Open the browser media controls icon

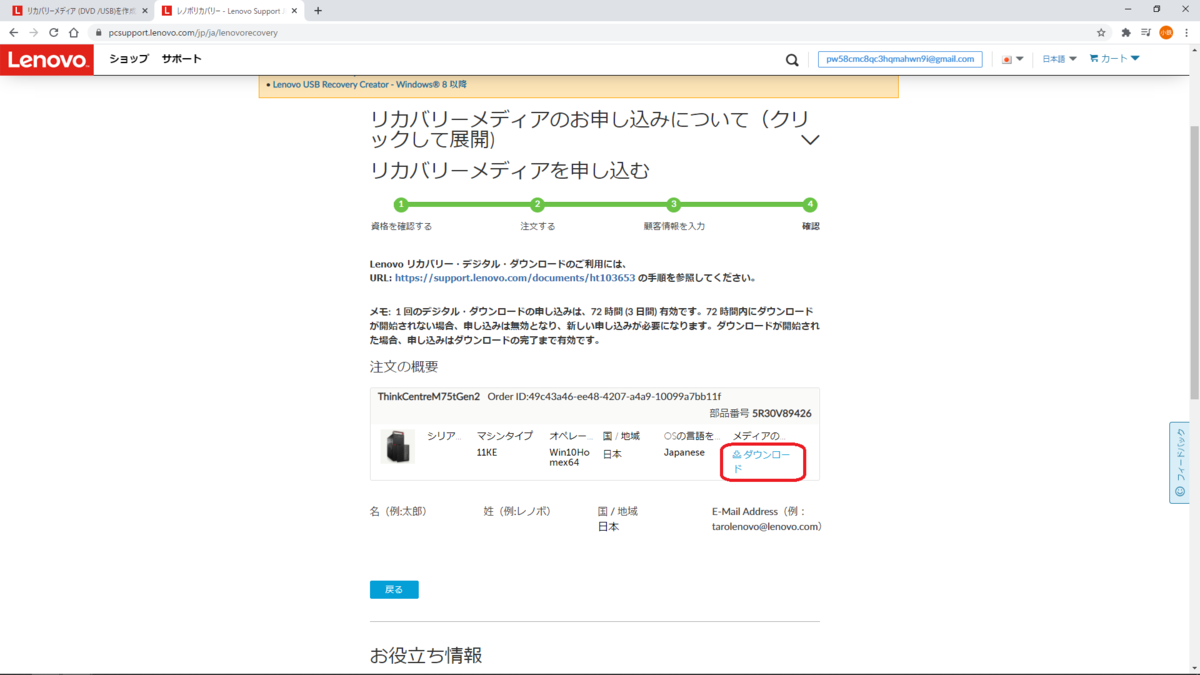pyautogui.click(x=1144, y=31)
